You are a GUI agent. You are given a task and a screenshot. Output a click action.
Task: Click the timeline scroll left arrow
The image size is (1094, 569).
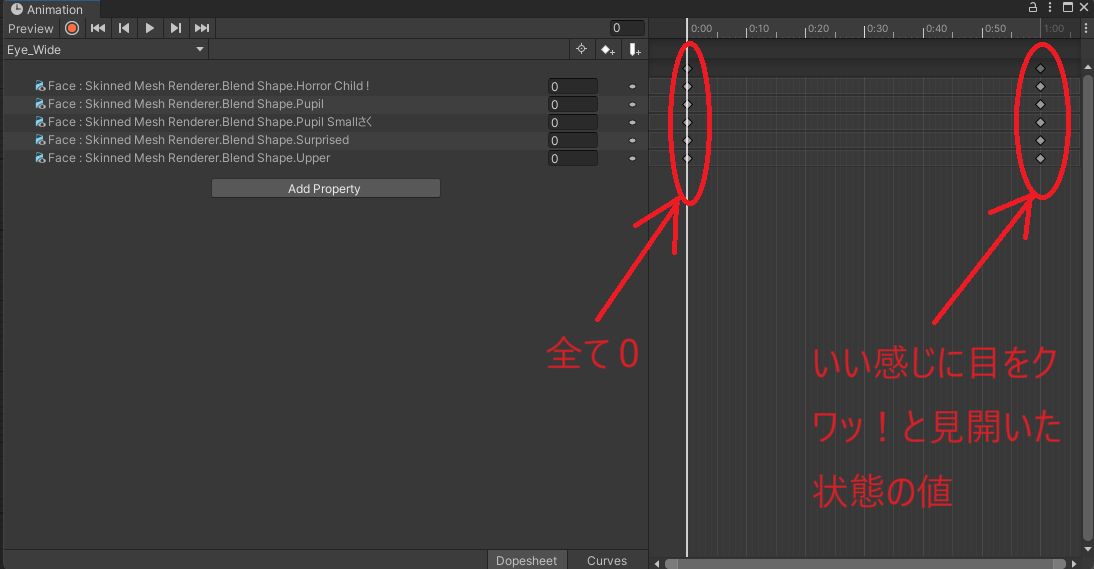tap(657, 563)
